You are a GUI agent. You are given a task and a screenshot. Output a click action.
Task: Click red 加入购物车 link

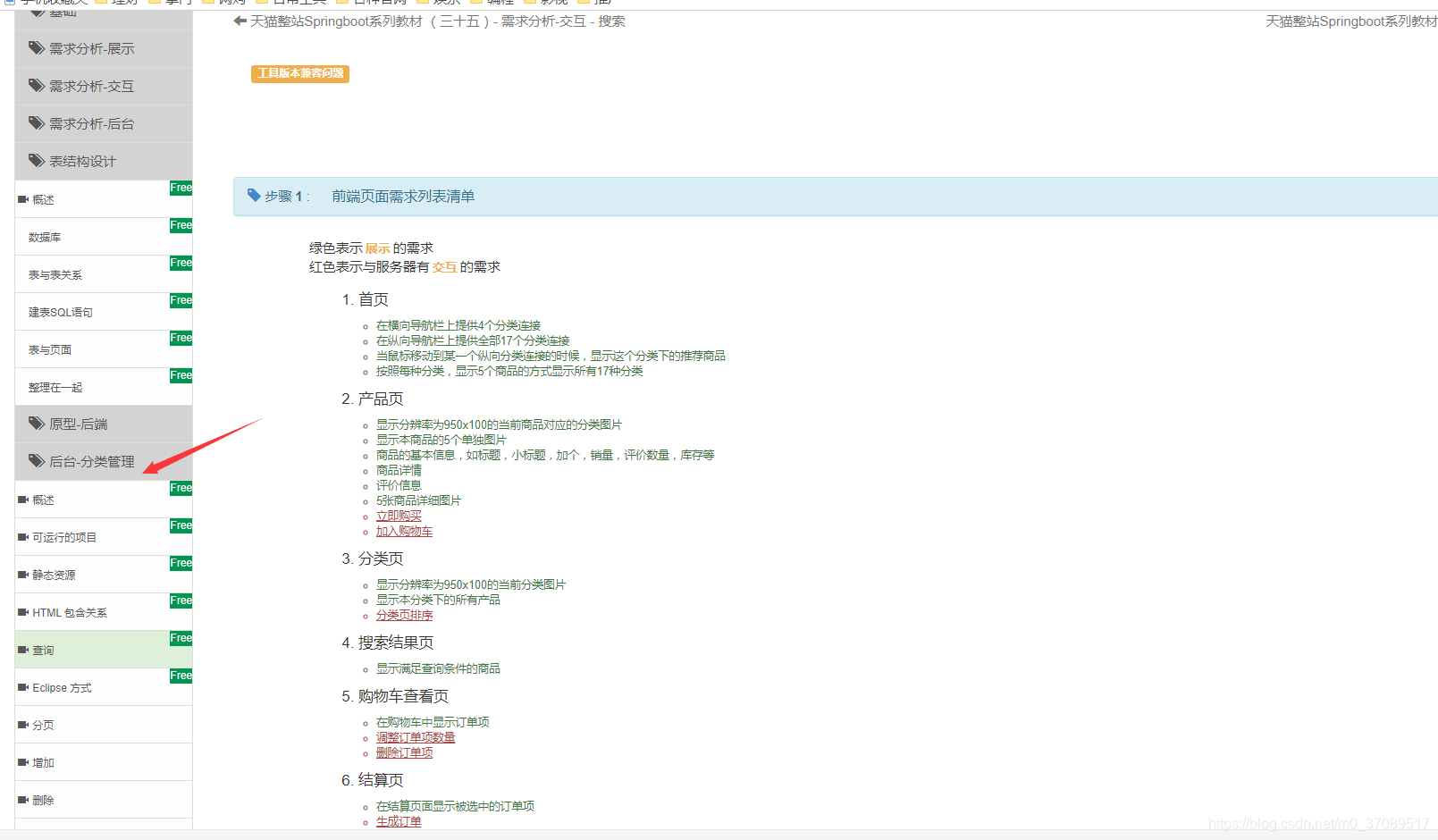coord(404,531)
